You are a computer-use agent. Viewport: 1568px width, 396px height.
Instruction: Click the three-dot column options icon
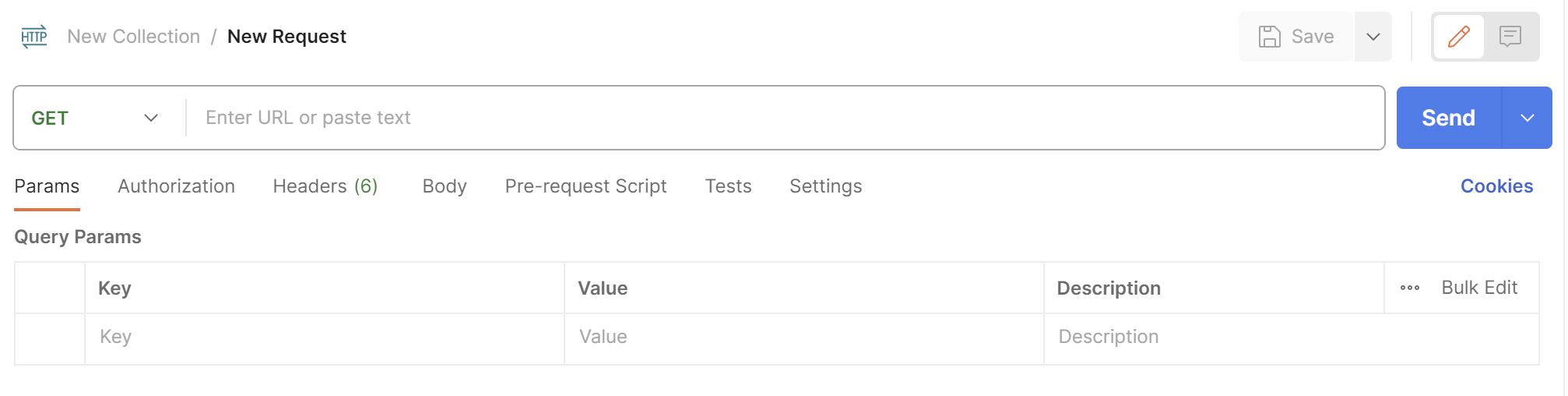tap(1409, 288)
